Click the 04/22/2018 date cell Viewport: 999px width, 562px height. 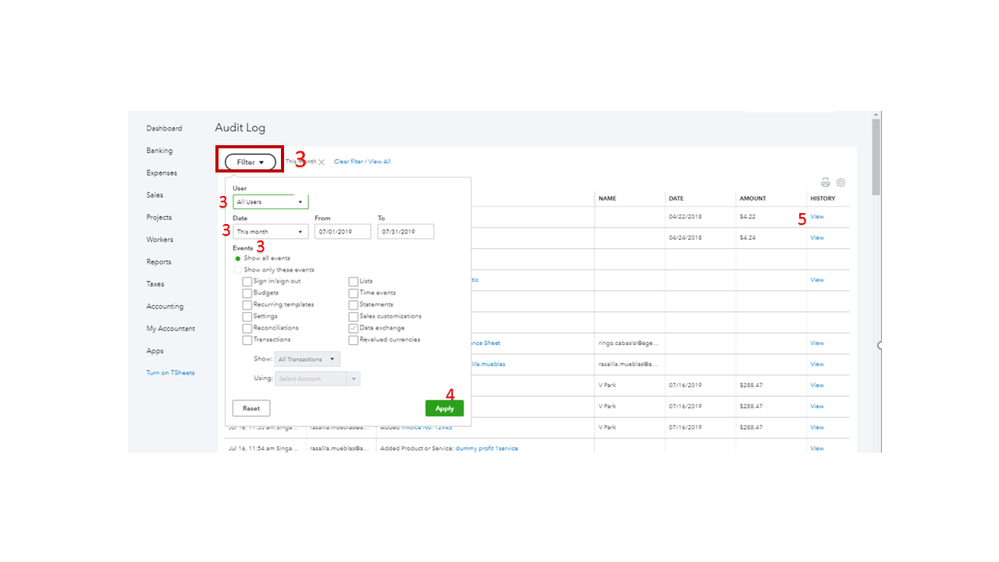click(686, 217)
